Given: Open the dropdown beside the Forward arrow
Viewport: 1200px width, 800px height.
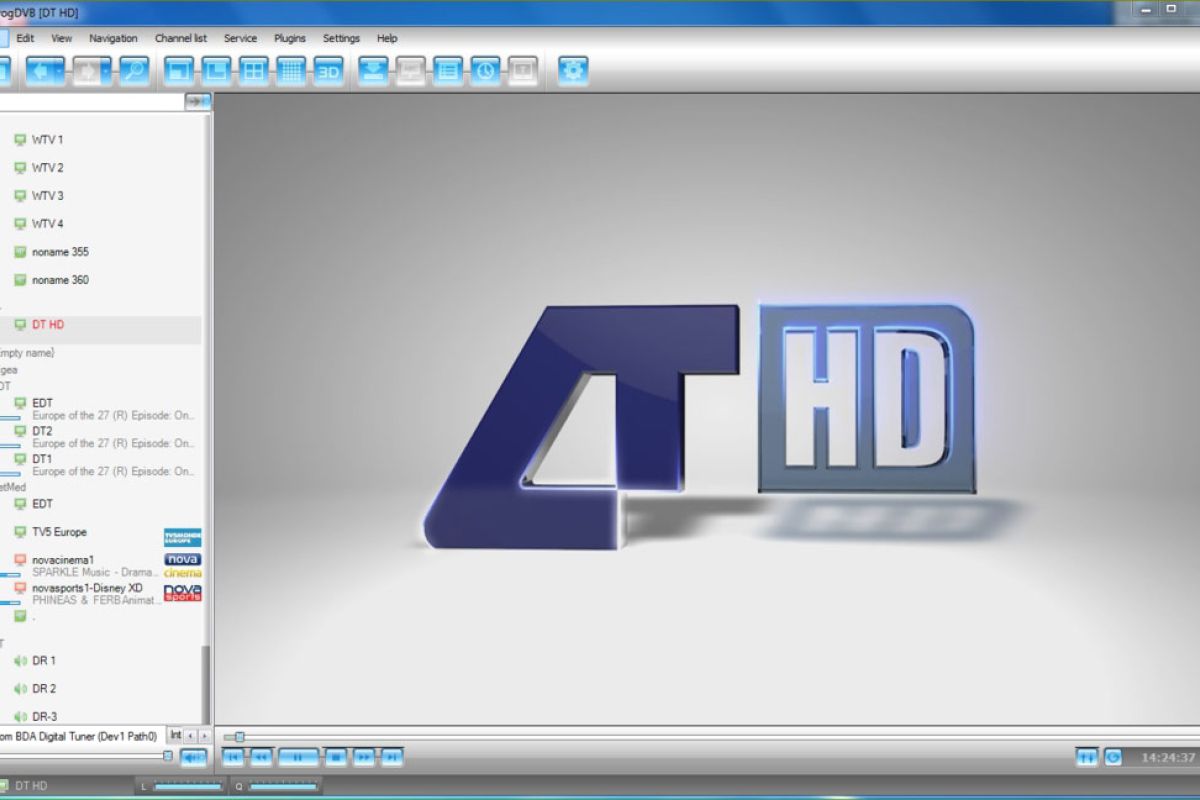Looking at the screenshot, I should click(104, 70).
